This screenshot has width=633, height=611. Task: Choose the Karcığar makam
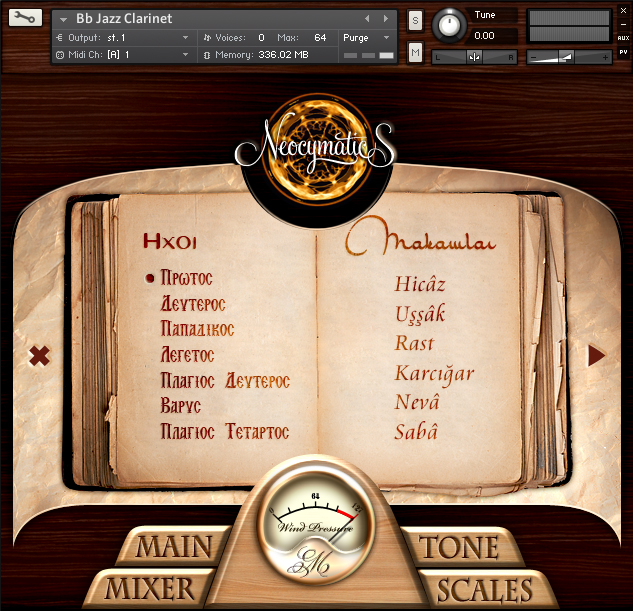coord(434,374)
